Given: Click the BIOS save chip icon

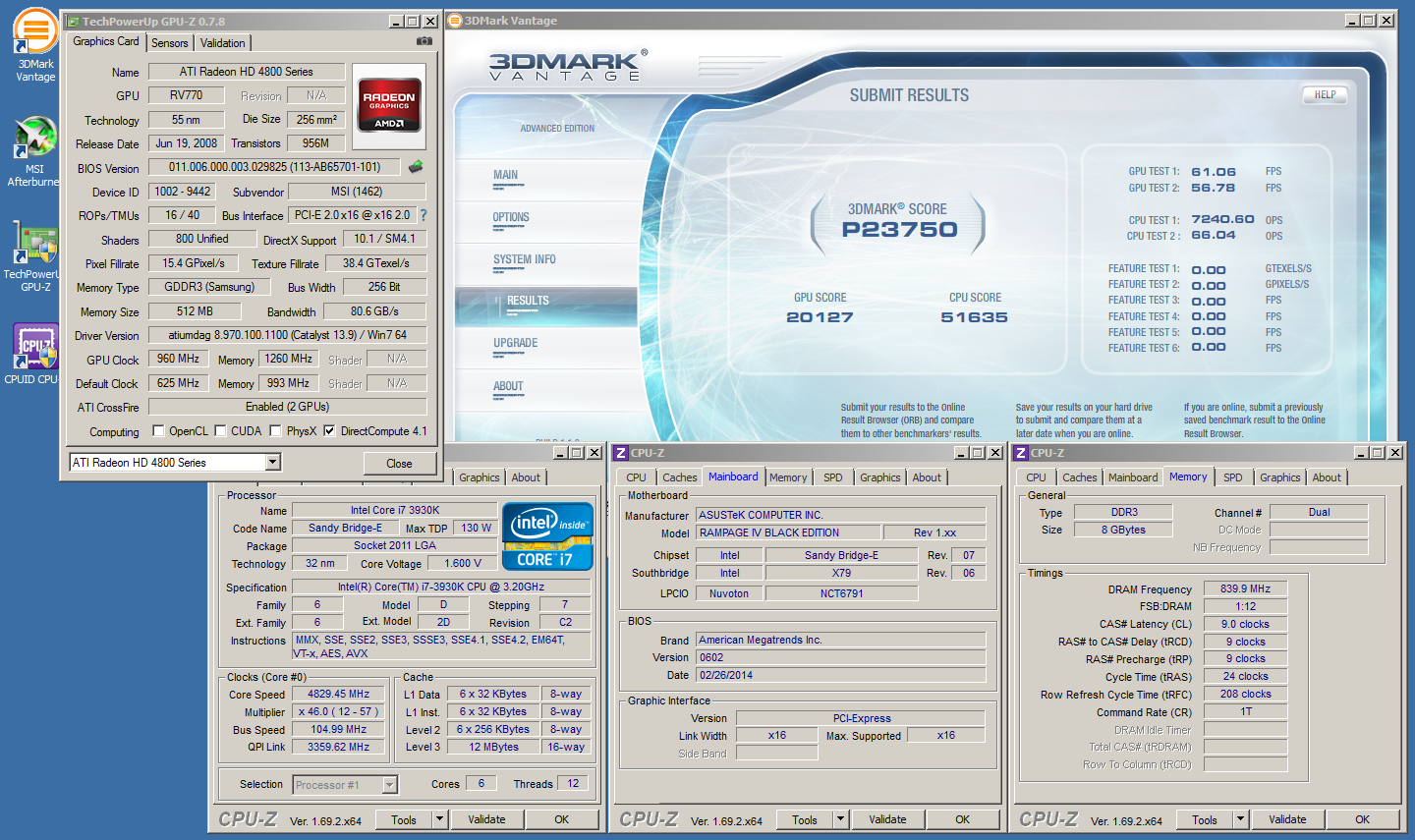Looking at the screenshot, I should [416, 167].
